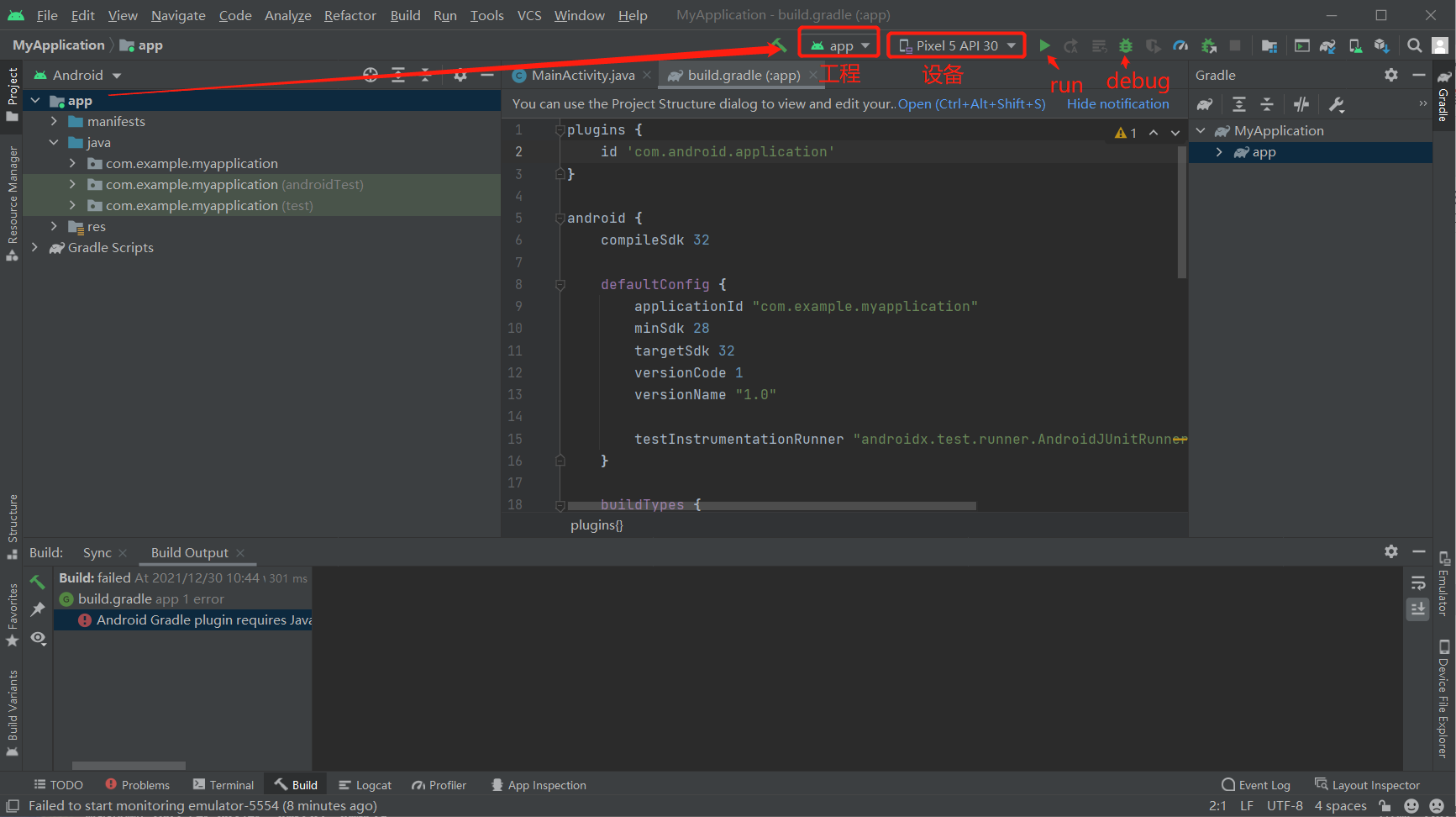Screen dimensions: 1456x817
Task: Toggle the Resource Manager side panel
Action: pos(12,203)
